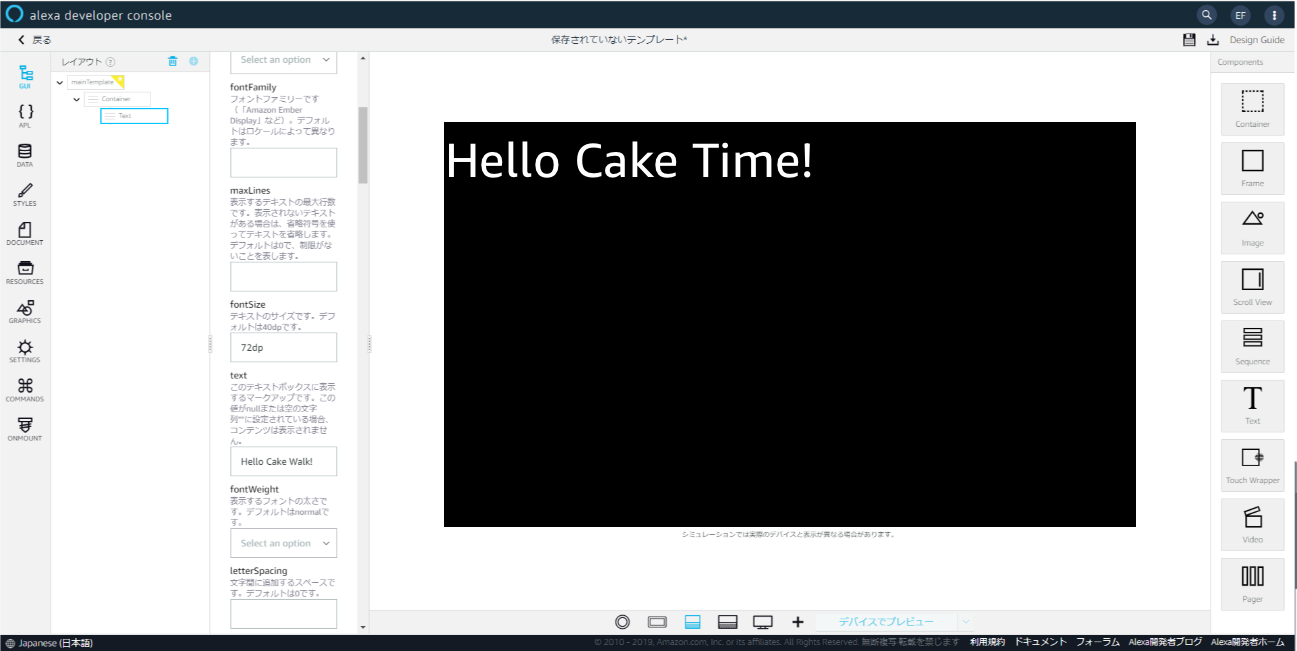Screen dimensions: 1297x651
Task: Select the Video component in Components panel
Action: click(1252, 524)
